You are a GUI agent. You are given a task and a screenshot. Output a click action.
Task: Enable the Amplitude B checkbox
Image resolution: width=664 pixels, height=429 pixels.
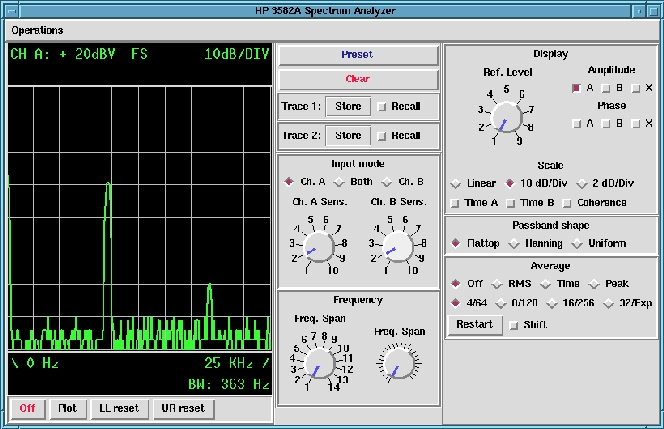click(608, 88)
